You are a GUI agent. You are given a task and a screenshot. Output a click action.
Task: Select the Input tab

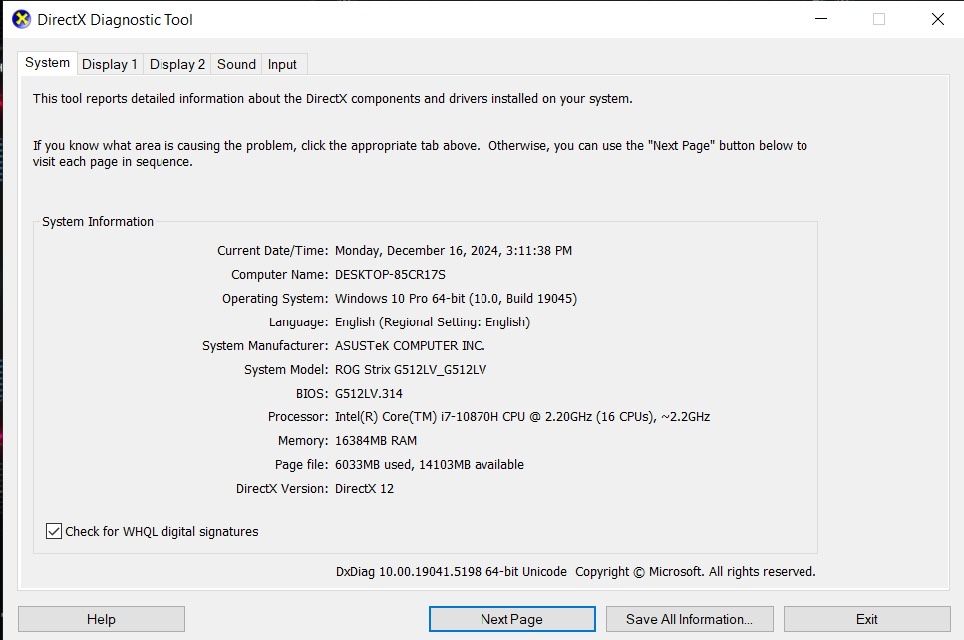pyautogui.click(x=282, y=65)
